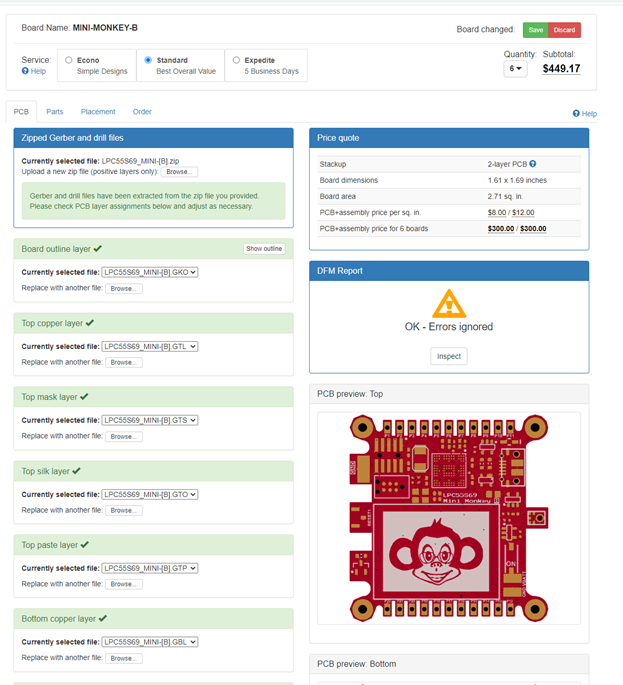The height and width of the screenshot is (685, 623).
Task: Expand the Top mask layer file dropdown
Action: coord(150,420)
